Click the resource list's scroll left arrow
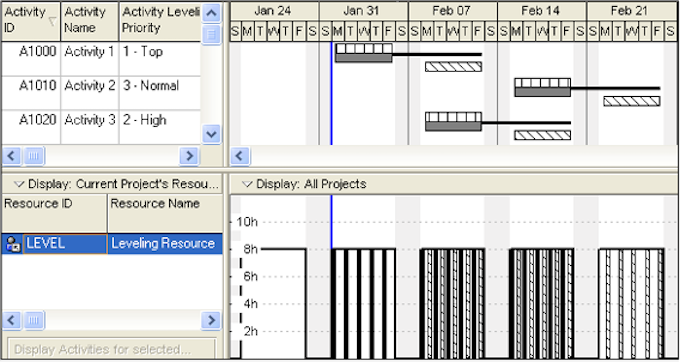The image size is (680, 362). (11, 320)
